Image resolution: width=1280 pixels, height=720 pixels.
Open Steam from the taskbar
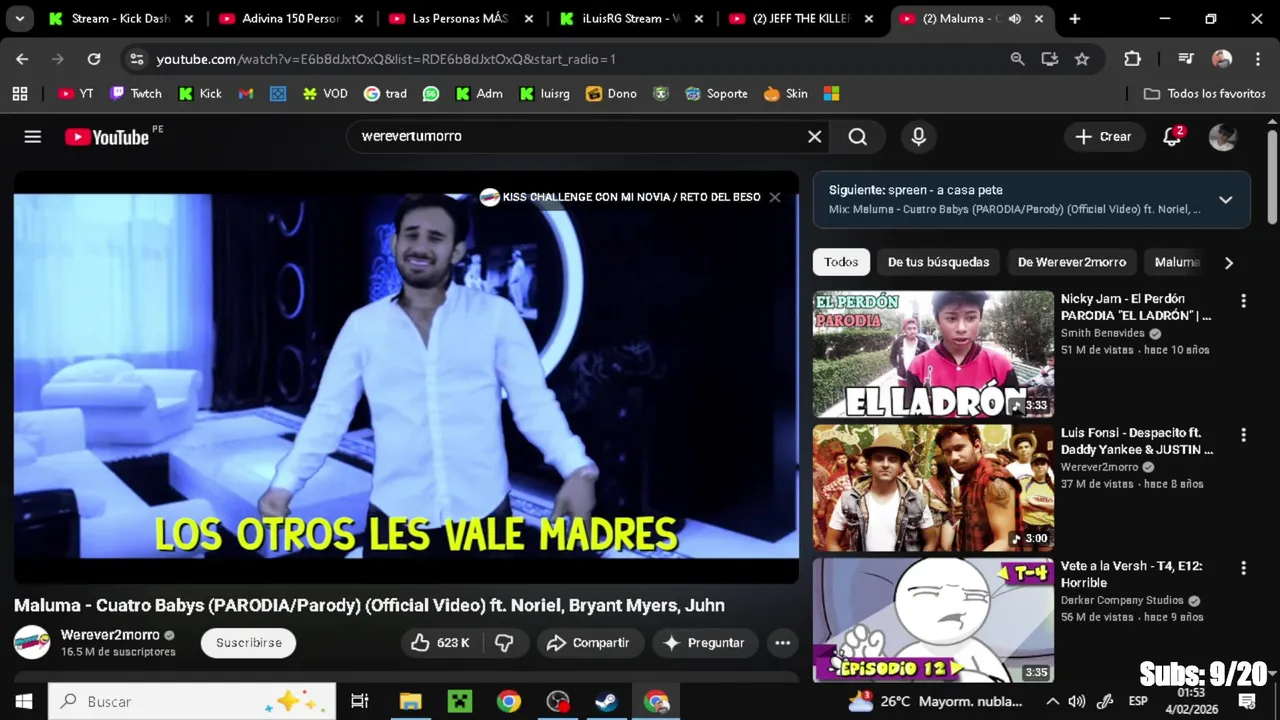[606, 701]
